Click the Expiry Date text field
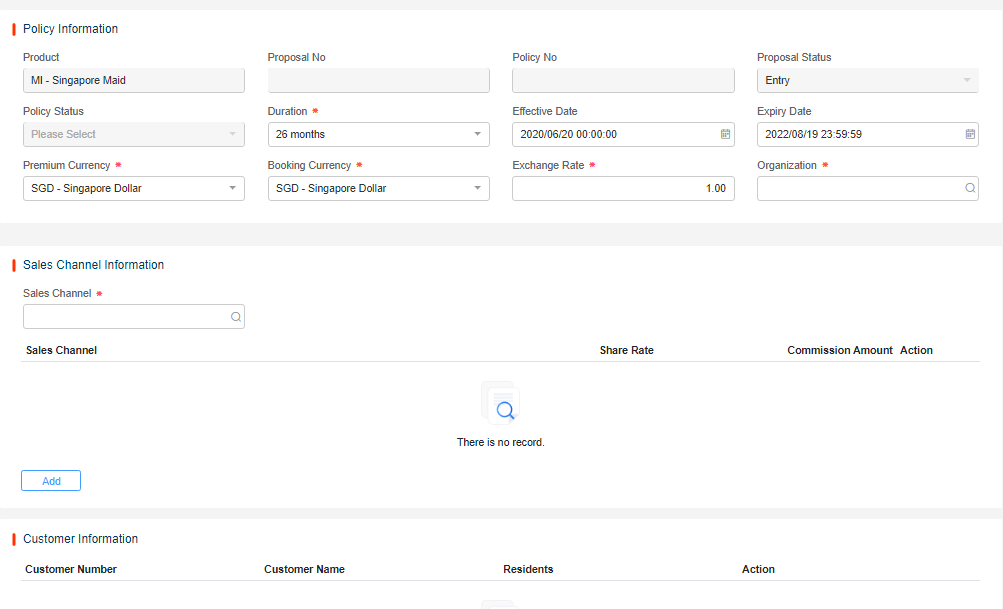This screenshot has height=609, width=1003. coord(857,134)
